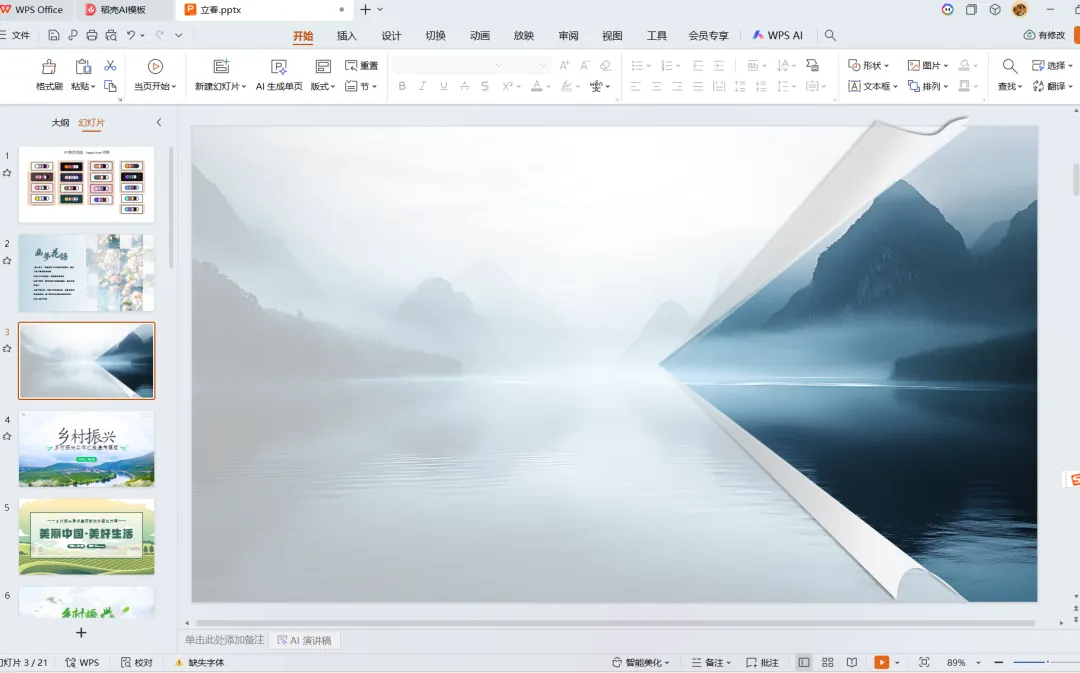Click the convert to smart graphic icon

[x=813, y=65]
